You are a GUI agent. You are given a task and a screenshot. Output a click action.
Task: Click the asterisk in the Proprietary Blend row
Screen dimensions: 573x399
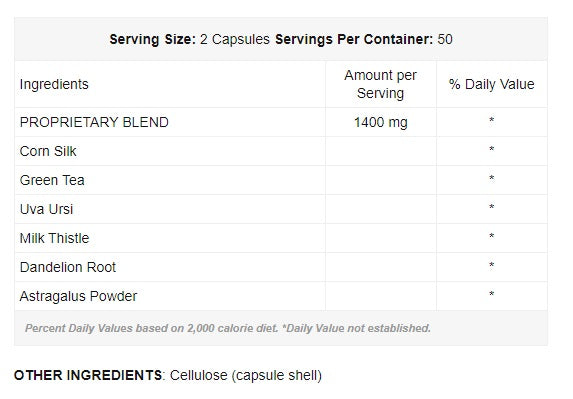pos(492,120)
